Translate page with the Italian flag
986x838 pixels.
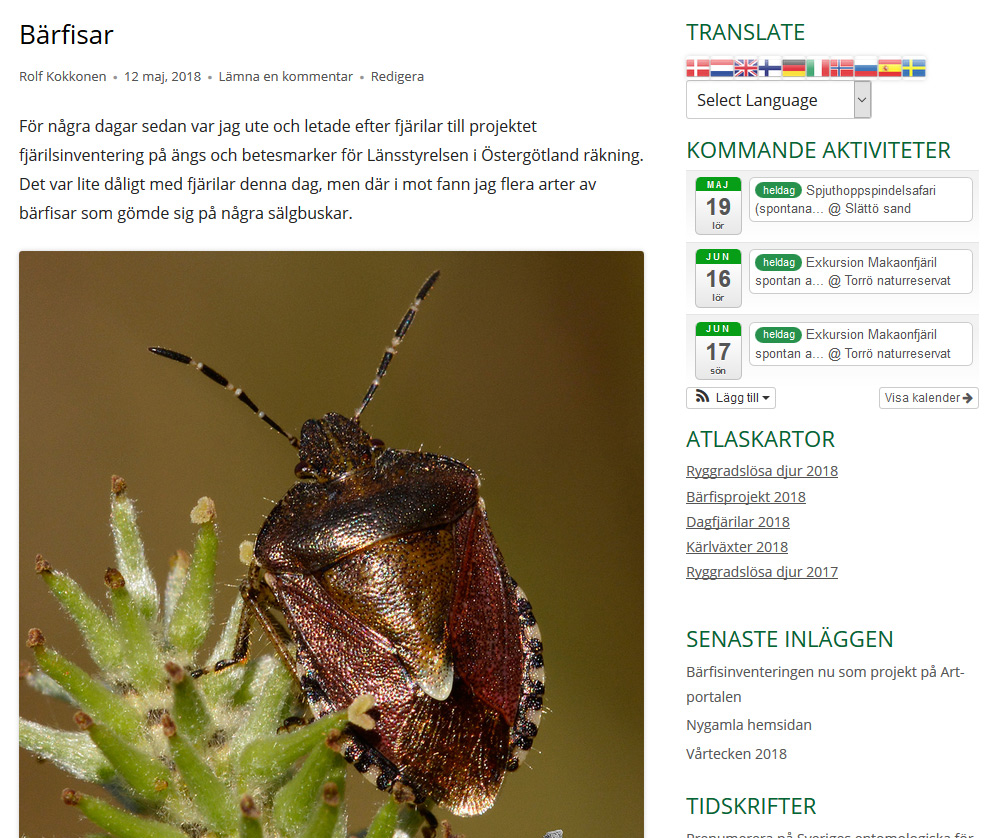tap(817, 68)
